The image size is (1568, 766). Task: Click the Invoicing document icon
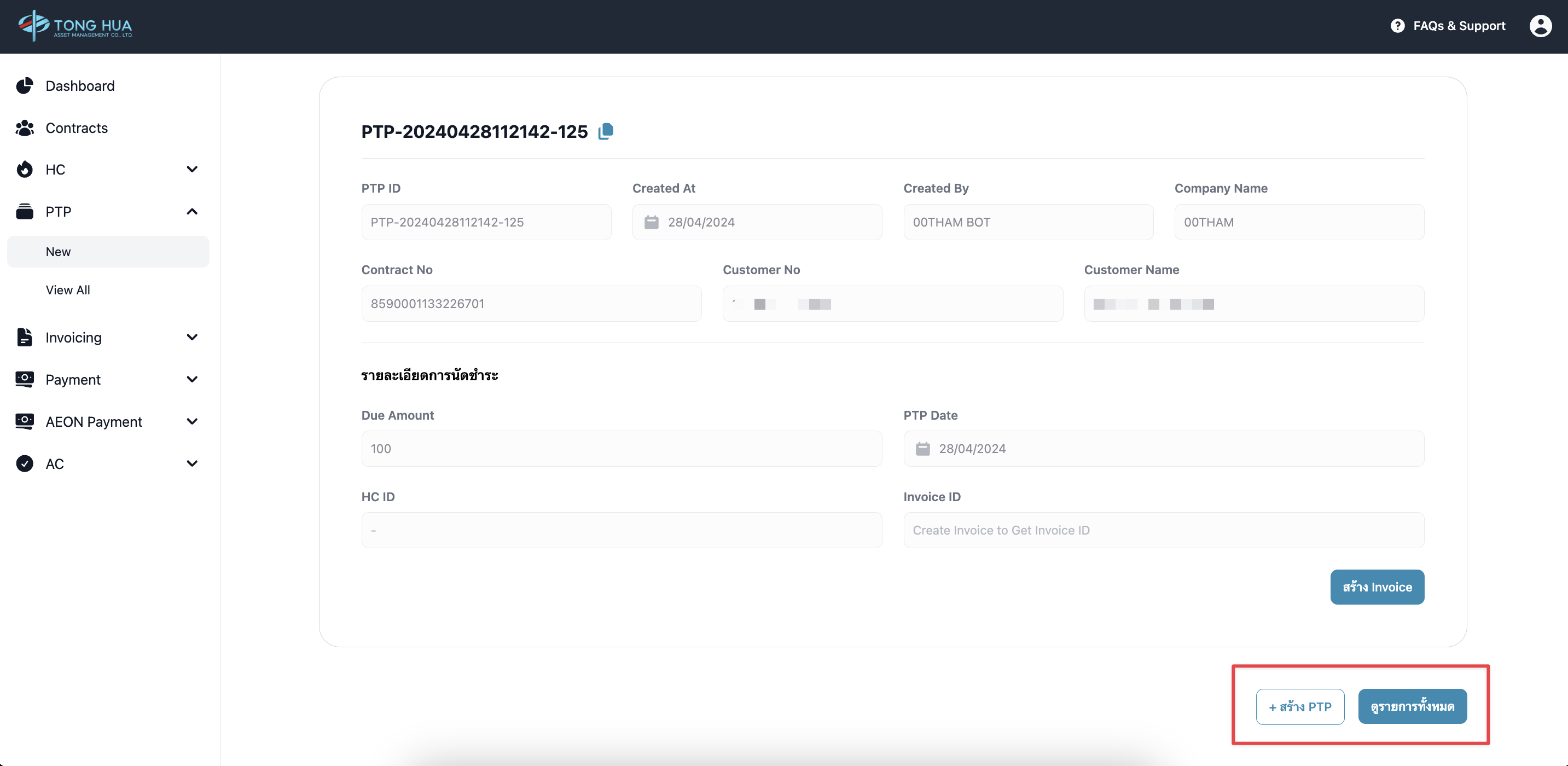(x=25, y=338)
